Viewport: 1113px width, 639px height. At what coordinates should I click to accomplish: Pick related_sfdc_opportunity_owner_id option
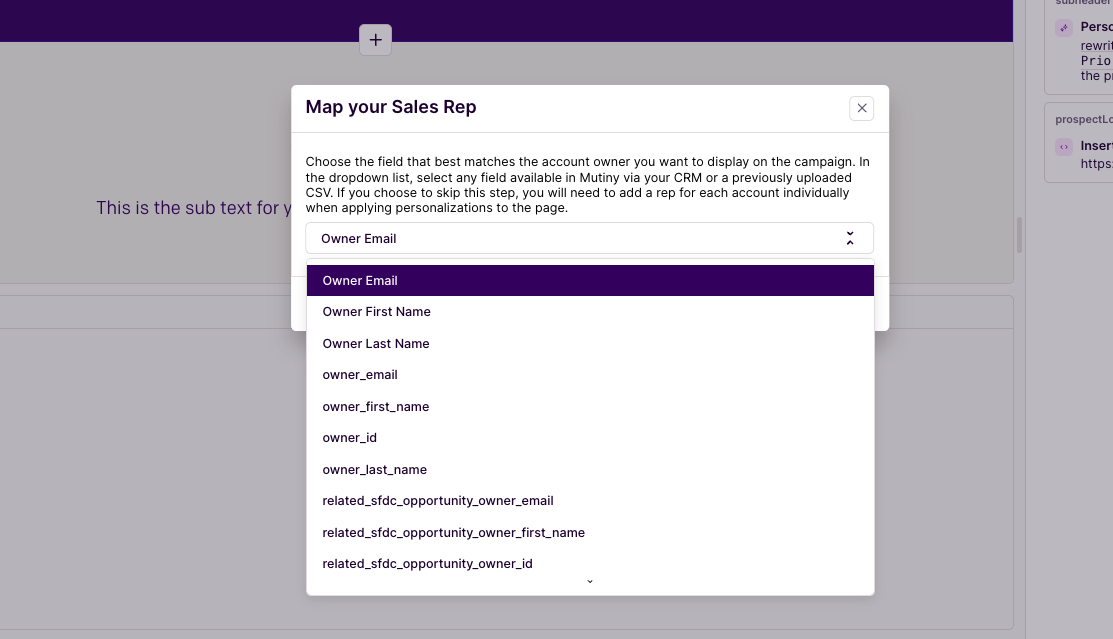pyautogui.click(x=590, y=564)
